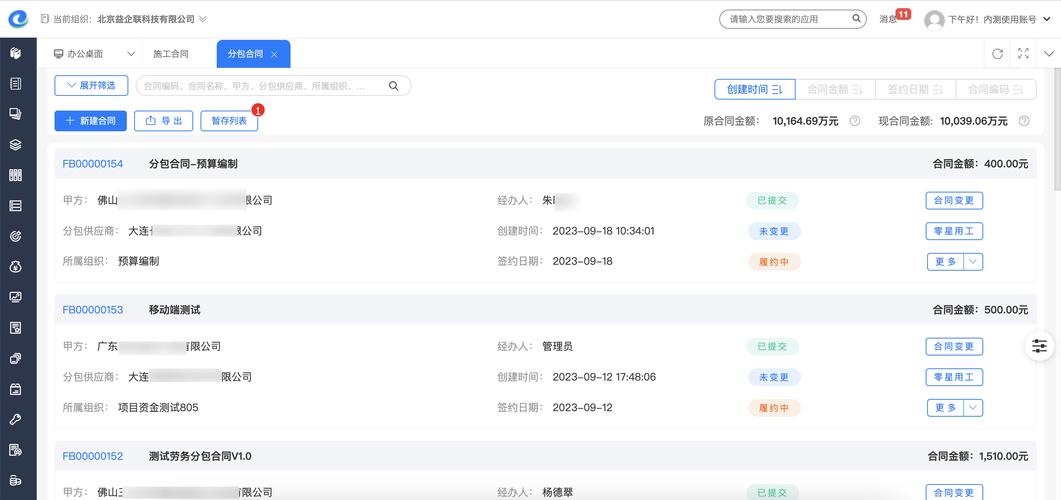Click 履约中 status tag of FB00000154
This screenshot has height=500, width=1061.
click(x=774, y=262)
